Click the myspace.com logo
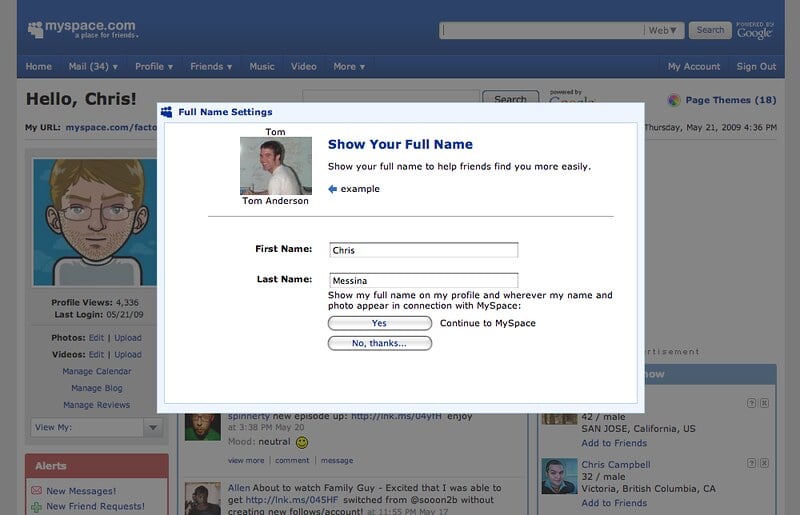The image size is (800, 515). [83, 29]
